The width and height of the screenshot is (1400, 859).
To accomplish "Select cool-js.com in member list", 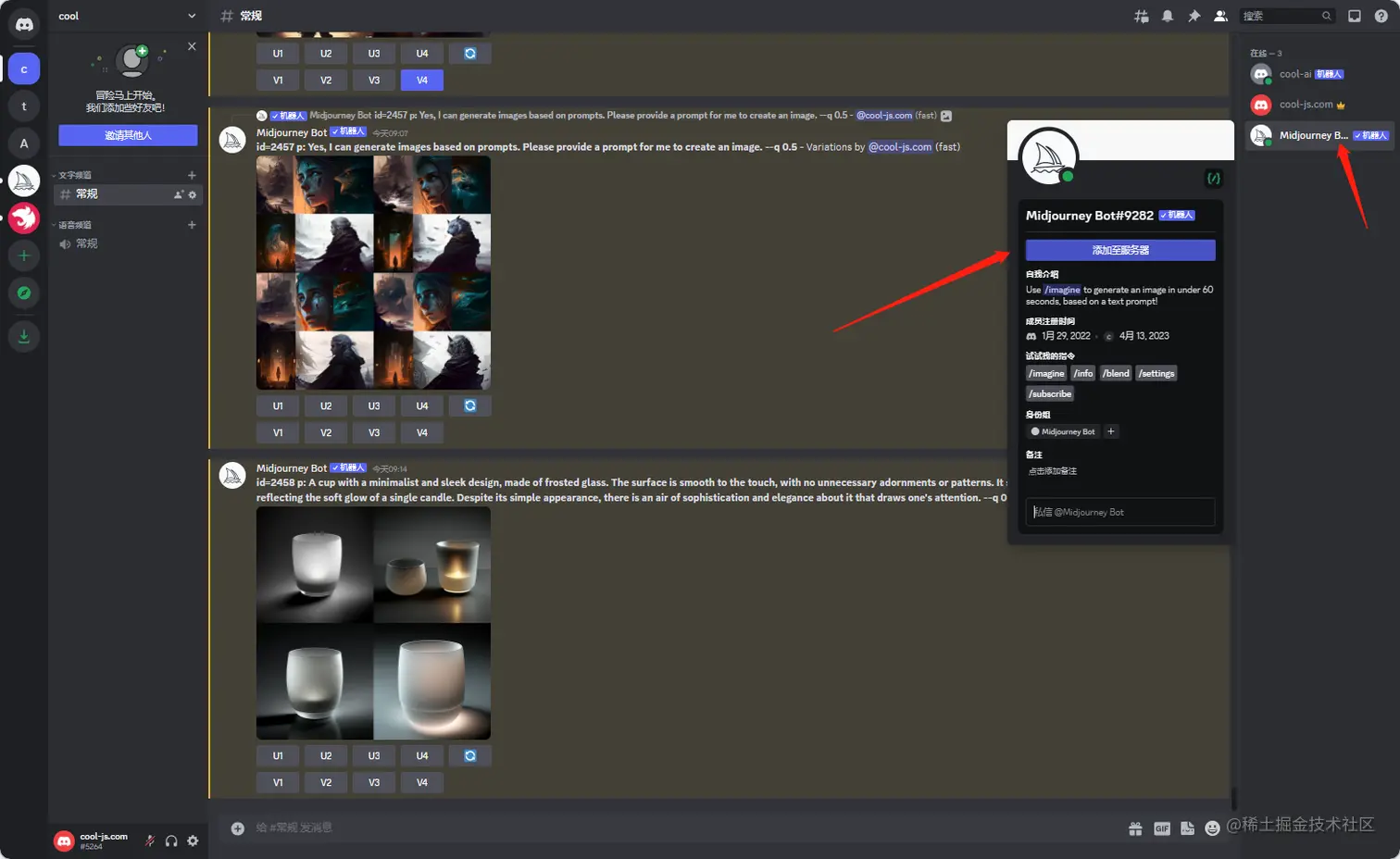I will (x=1319, y=105).
